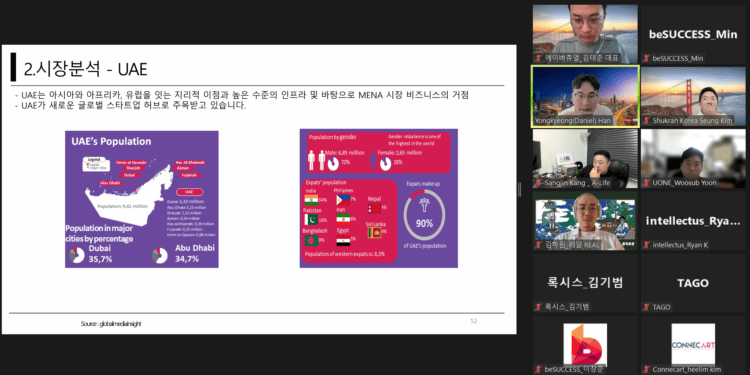Click muted mic icon beside UONE_Woosub Yoon
The width and height of the screenshot is (750, 375).
click(x=647, y=183)
